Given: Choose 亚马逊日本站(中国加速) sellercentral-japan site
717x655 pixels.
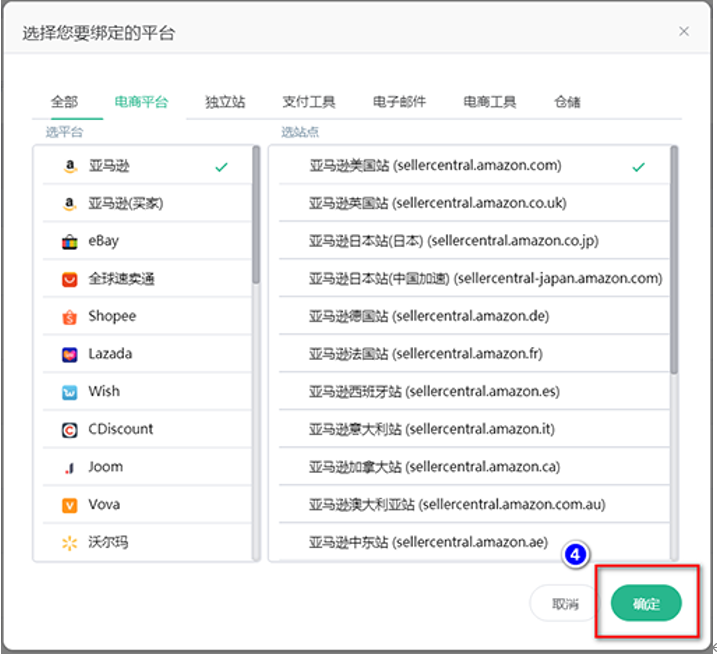Looking at the screenshot, I should [x=474, y=279].
